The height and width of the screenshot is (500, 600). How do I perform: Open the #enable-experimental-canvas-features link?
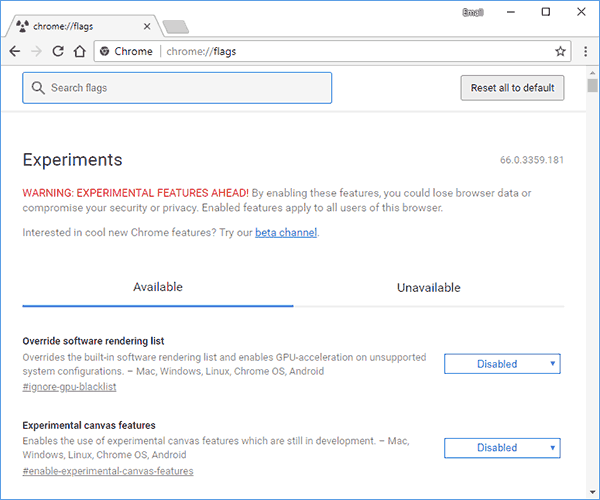tap(108, 471)
